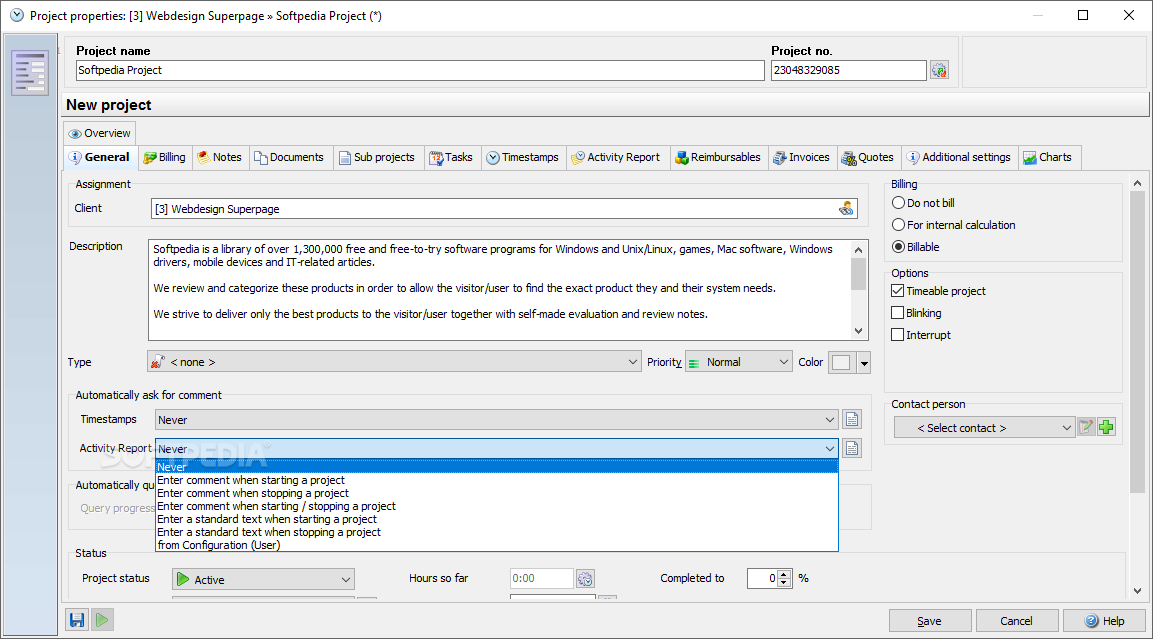
Task: Click into the Project name field
Action: pos(420,70)
